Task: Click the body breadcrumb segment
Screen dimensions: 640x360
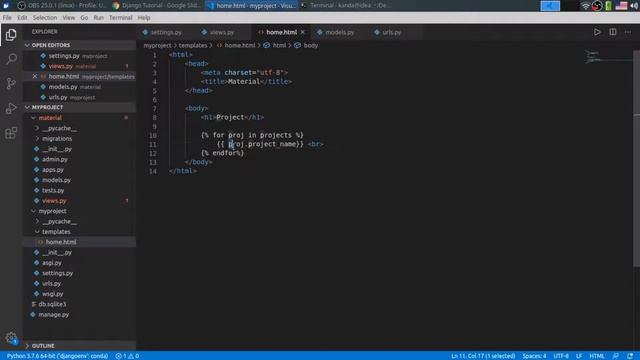Action: 306,46
